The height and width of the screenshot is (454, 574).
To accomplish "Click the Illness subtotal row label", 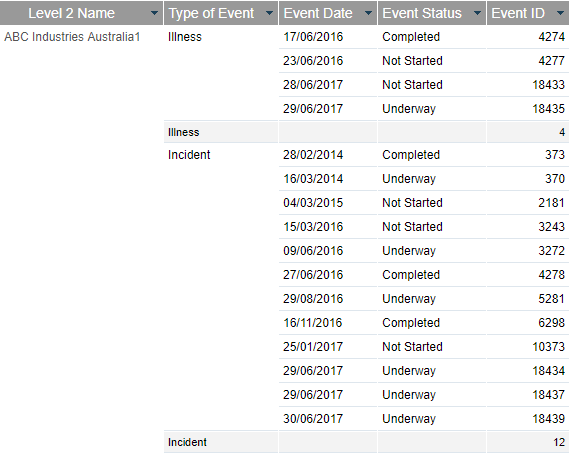I will pyautogui.click(x=183, y=132).
